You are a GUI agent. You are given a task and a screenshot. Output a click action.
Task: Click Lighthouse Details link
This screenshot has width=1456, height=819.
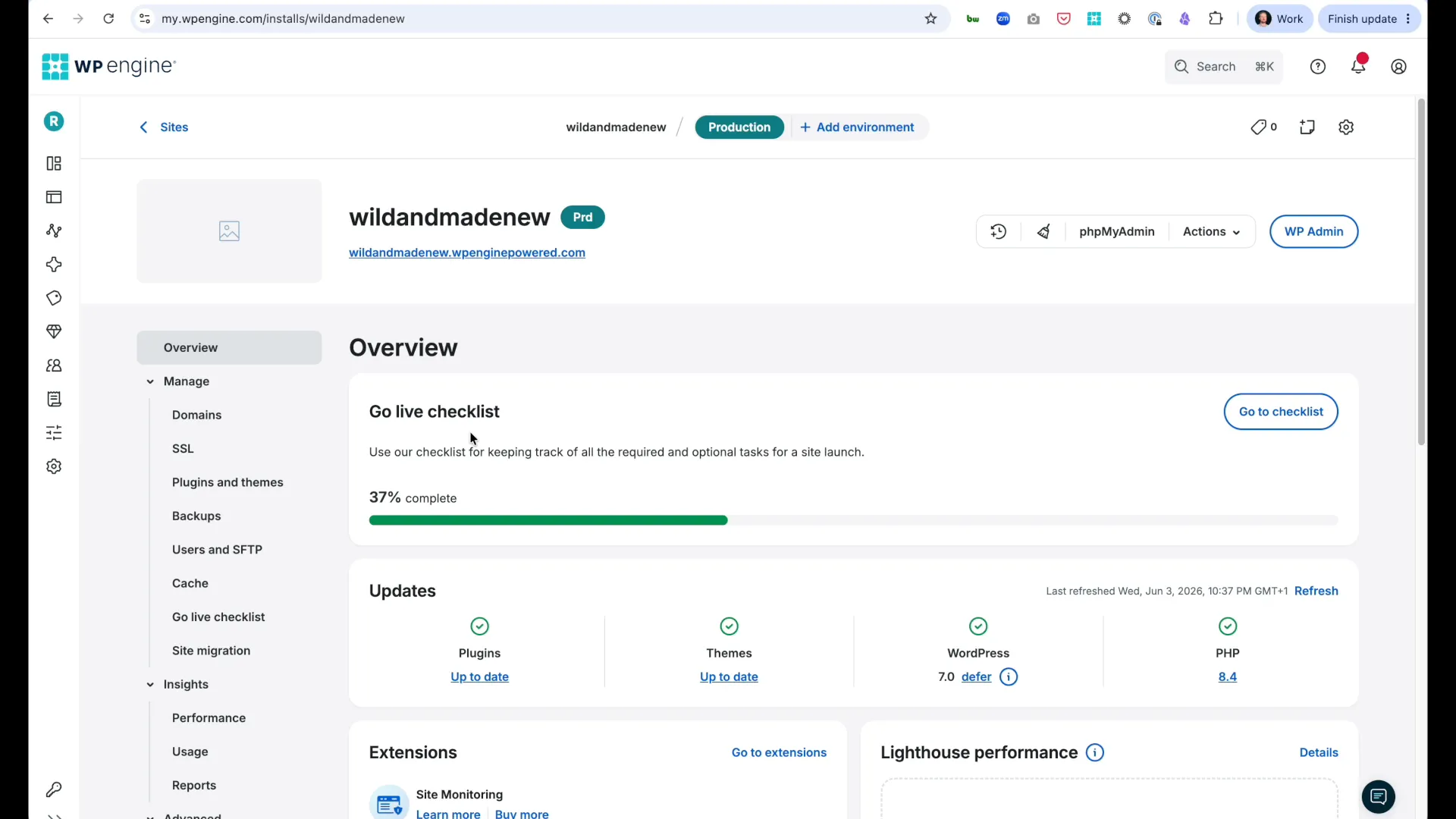tap(1319, 753)
